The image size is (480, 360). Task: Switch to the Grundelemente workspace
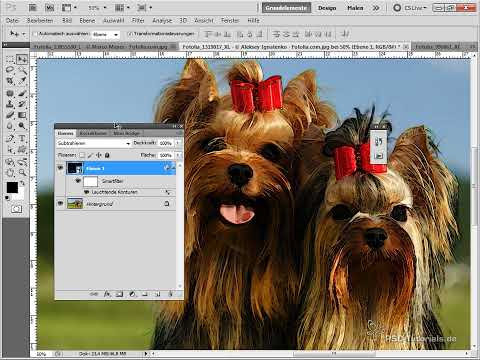pos(286,8)
